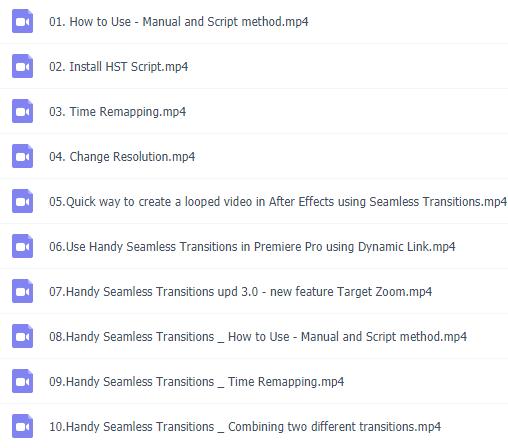Click video icon for 01. How to Use file
Screen dimensions: 508x448
(22, 21)
